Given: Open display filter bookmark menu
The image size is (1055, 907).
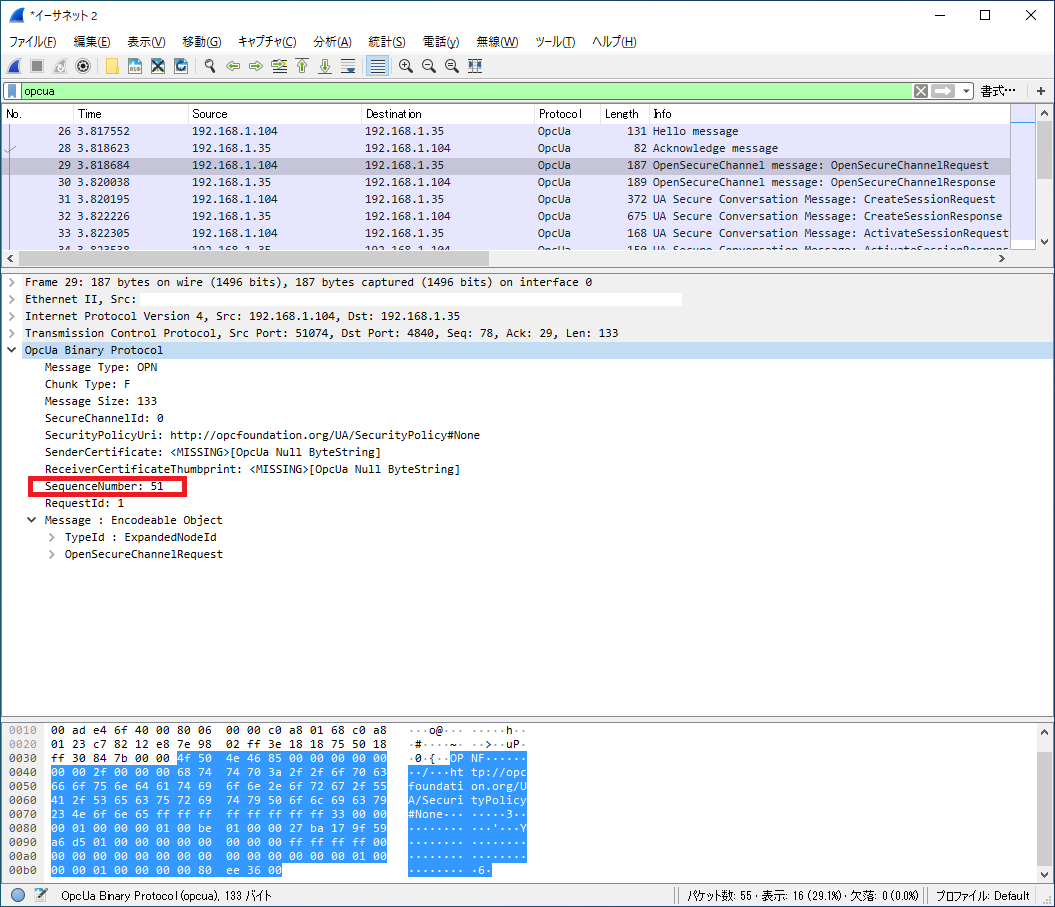Looking at the screenshot, I should tap(12, 91).
